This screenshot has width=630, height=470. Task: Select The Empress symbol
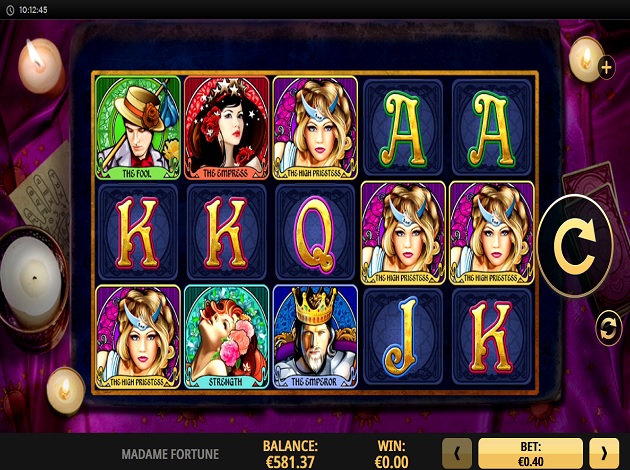point(227,127)
